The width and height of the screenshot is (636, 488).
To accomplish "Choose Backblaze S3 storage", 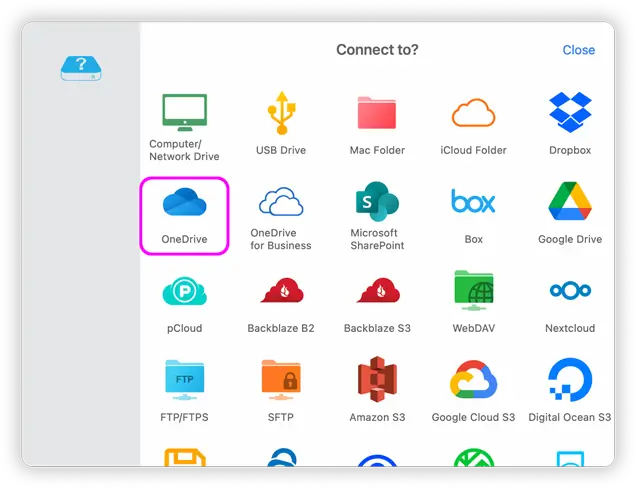I will 377,291.
